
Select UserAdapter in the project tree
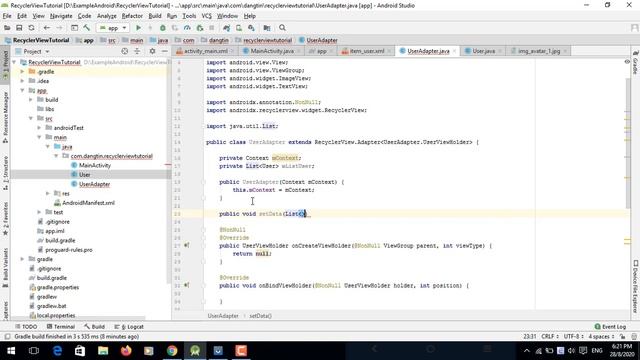(94, 184)
